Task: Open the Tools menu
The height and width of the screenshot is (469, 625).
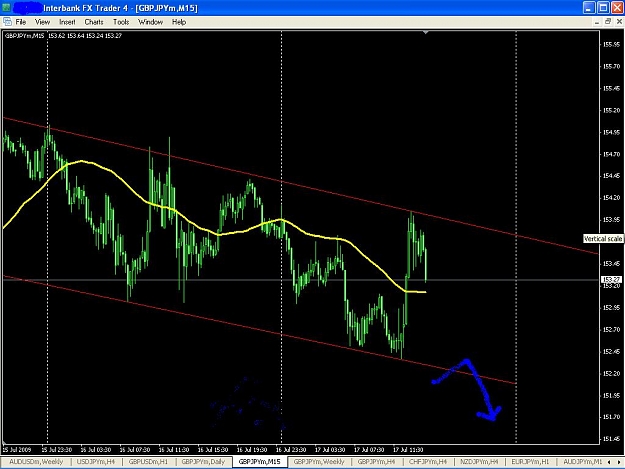Action: (121, 22)
